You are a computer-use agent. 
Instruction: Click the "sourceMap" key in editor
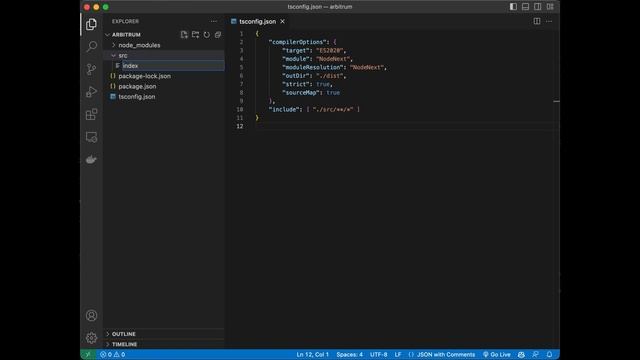pyautogui.click(x=301, y=93)
